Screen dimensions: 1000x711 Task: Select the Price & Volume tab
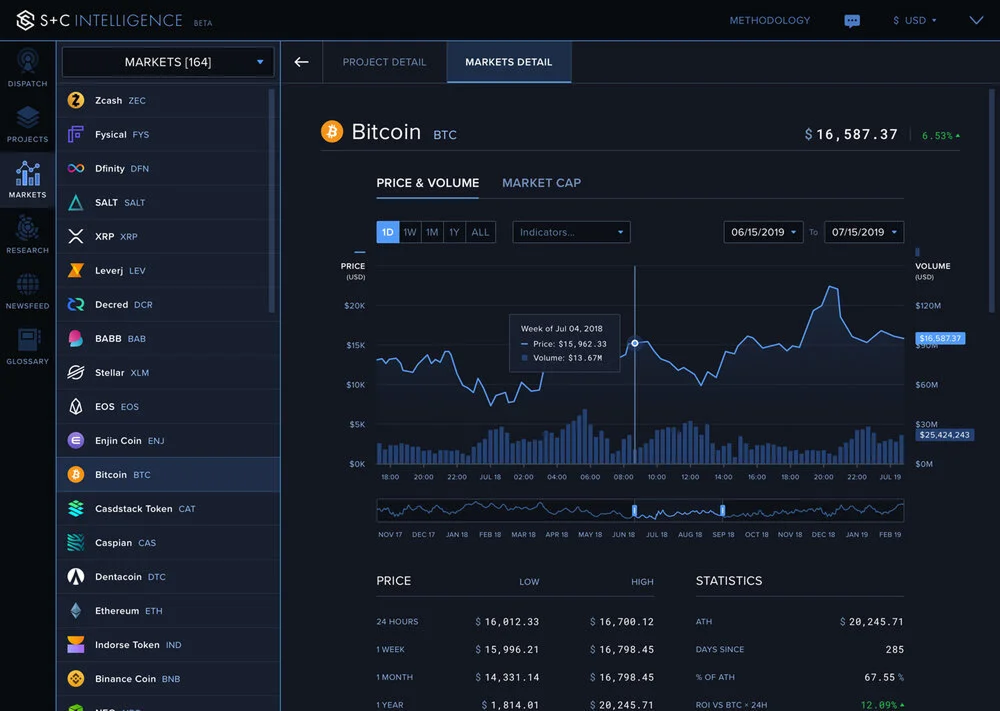pyautogui.click(x=428, y=183)
